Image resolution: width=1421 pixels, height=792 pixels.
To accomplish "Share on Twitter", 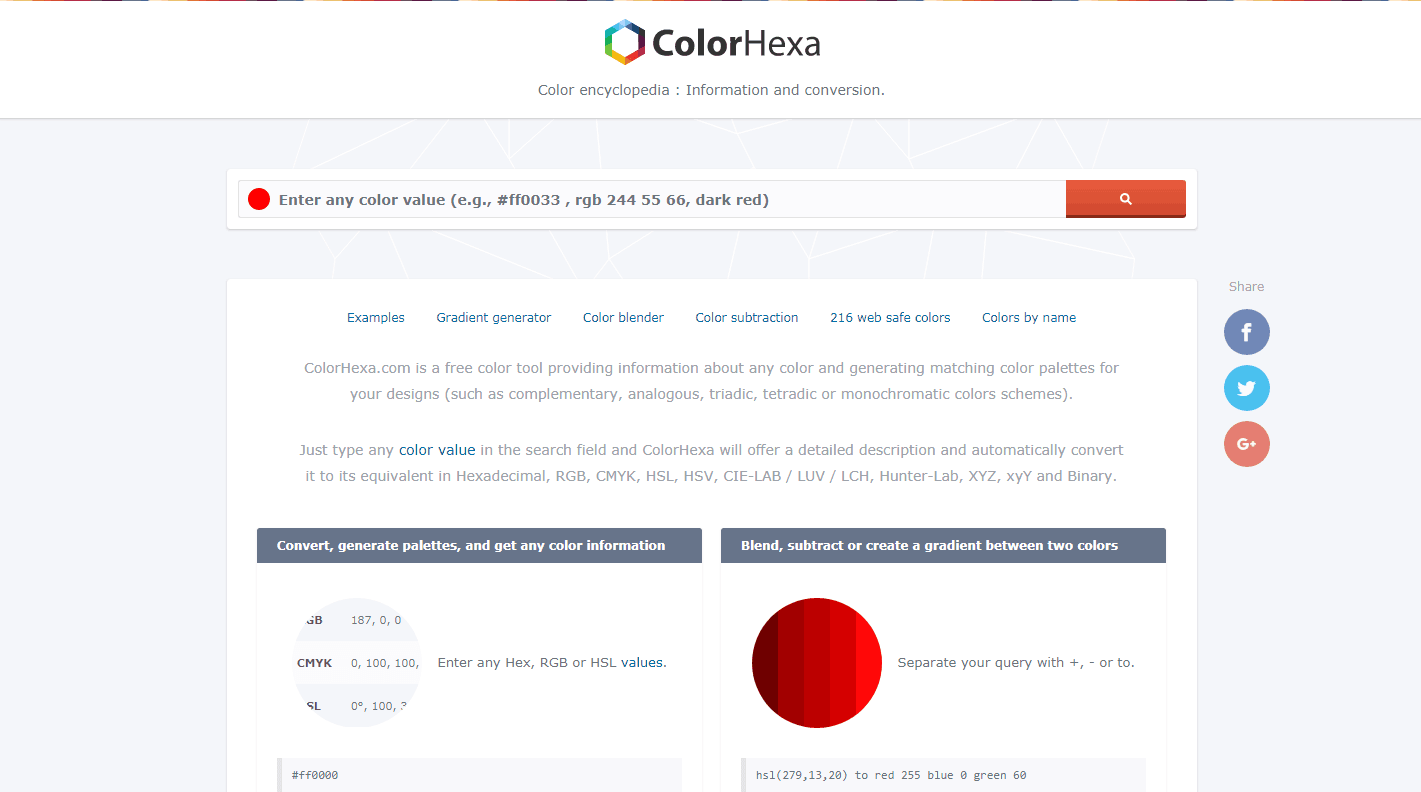I will tap(1246, 388).
